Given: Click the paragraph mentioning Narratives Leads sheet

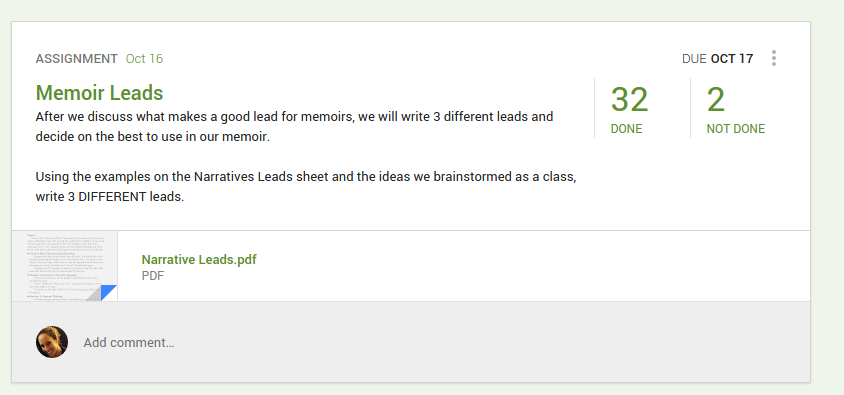Looking at the screenshot, I should tap(306, 186).
